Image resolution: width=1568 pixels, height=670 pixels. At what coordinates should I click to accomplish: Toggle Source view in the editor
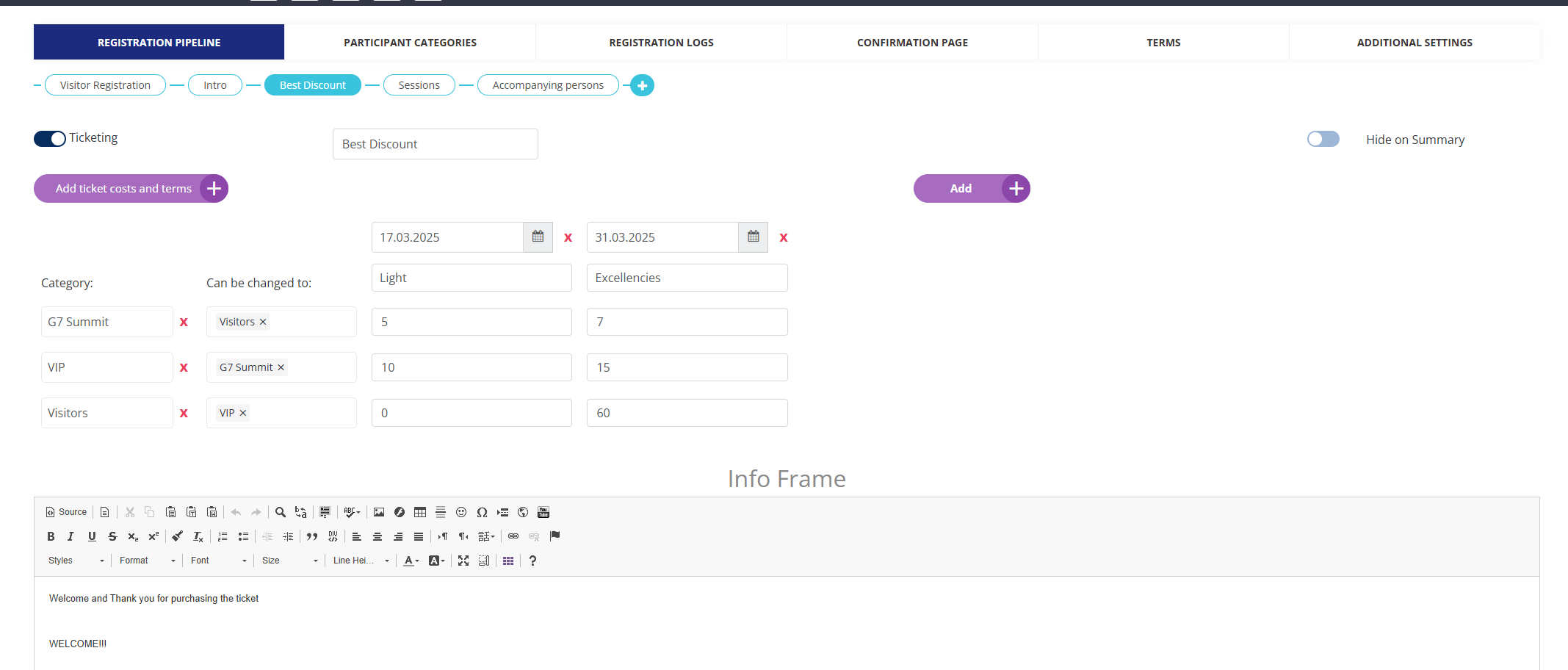point(66,512)
